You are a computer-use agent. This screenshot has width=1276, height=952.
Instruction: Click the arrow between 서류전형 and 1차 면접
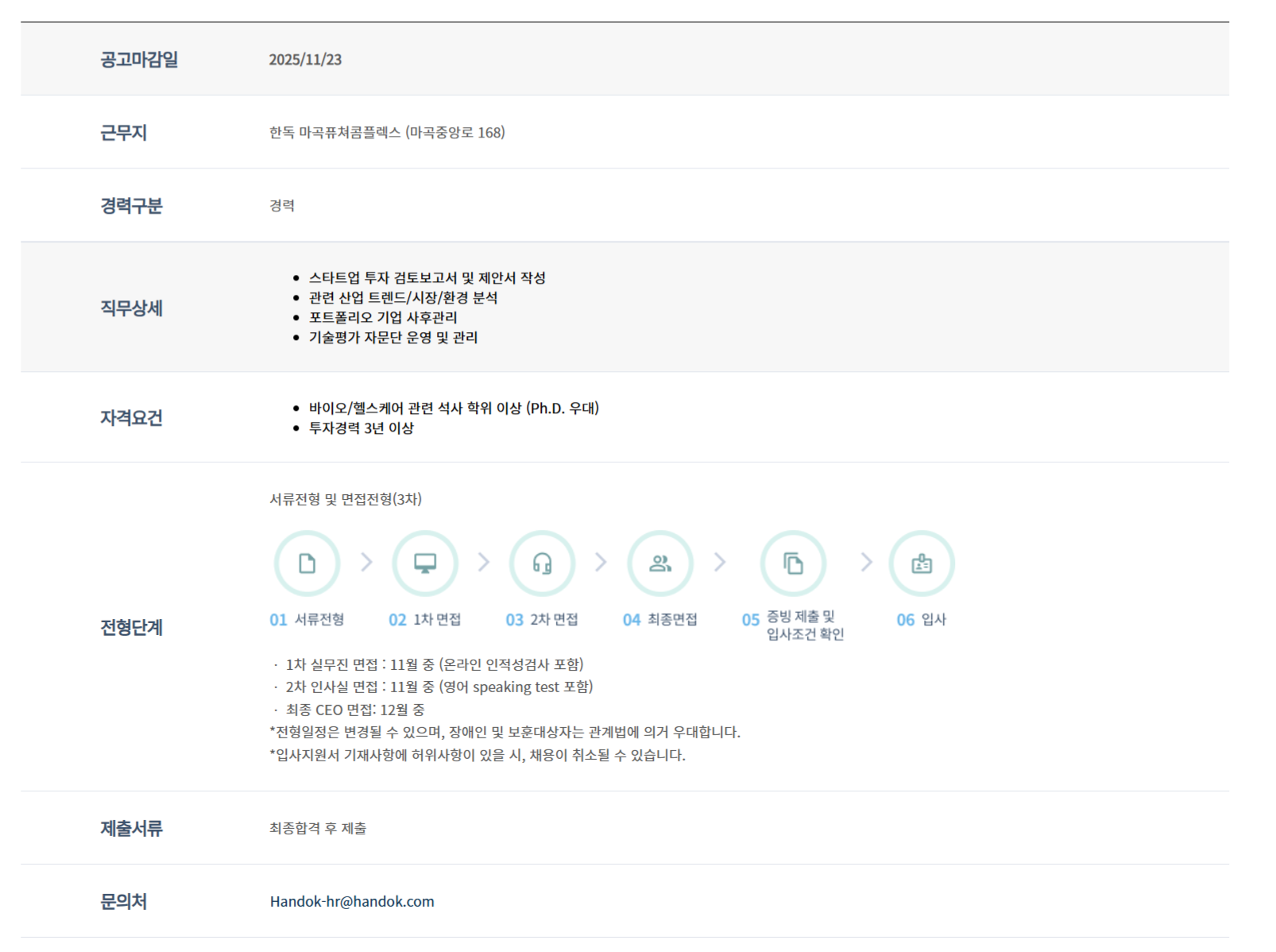click(x=366, y=563)
